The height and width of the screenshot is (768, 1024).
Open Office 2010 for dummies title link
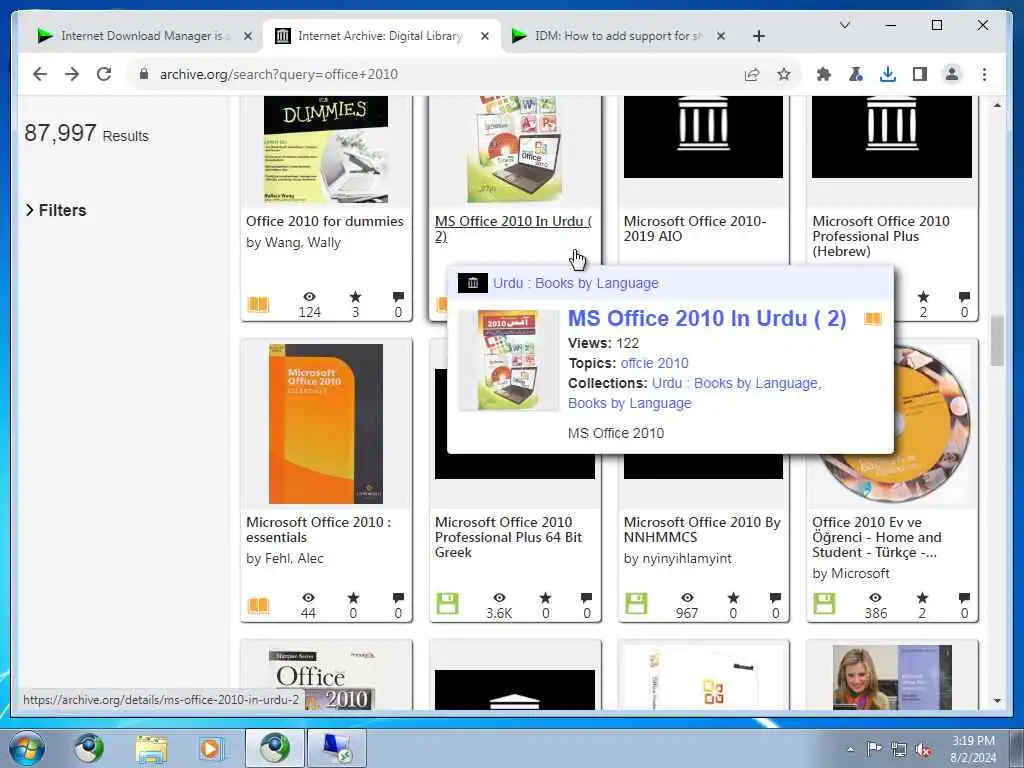[325, 221]
